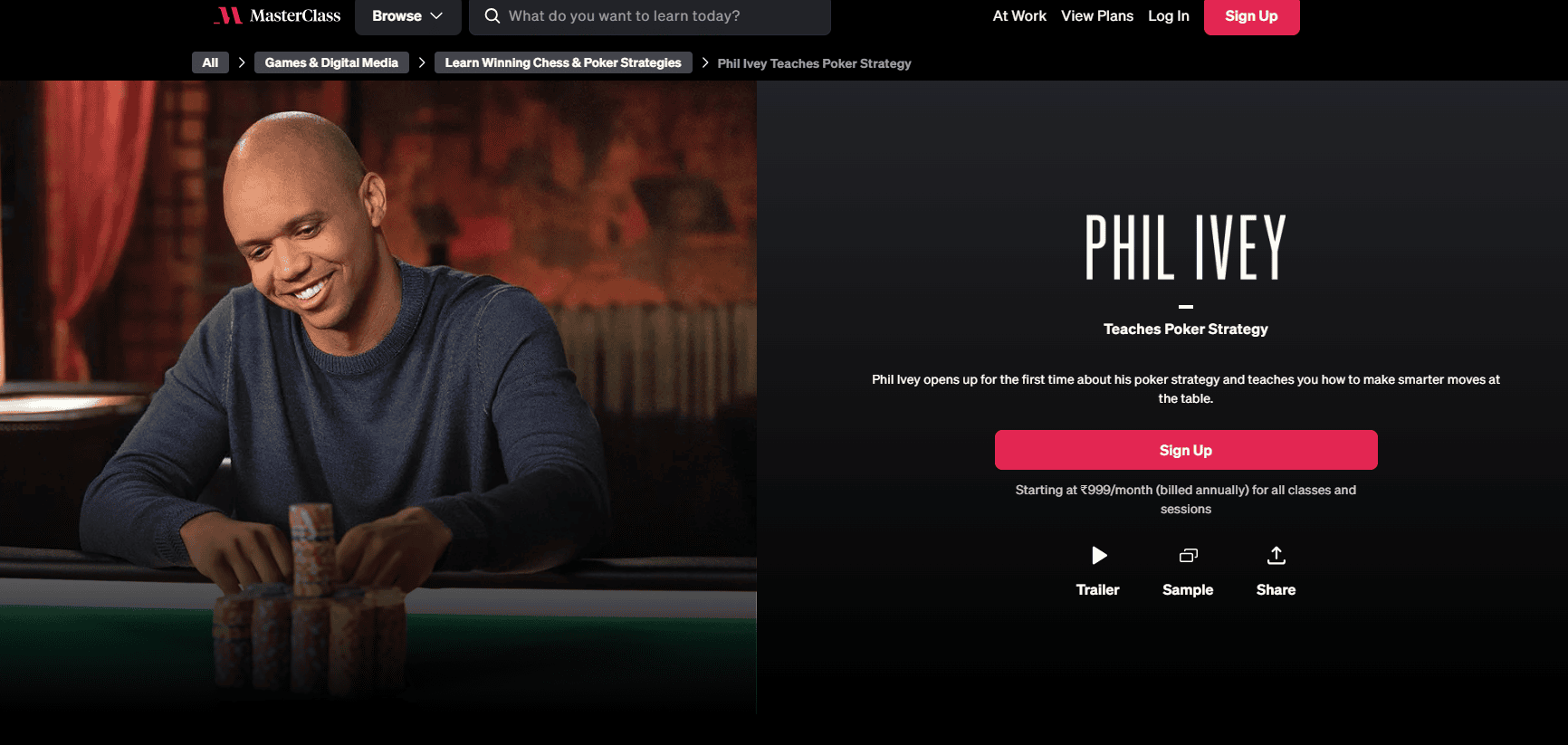
Task: Play the Trailer via triangle icon
Action: [1098, 555]
